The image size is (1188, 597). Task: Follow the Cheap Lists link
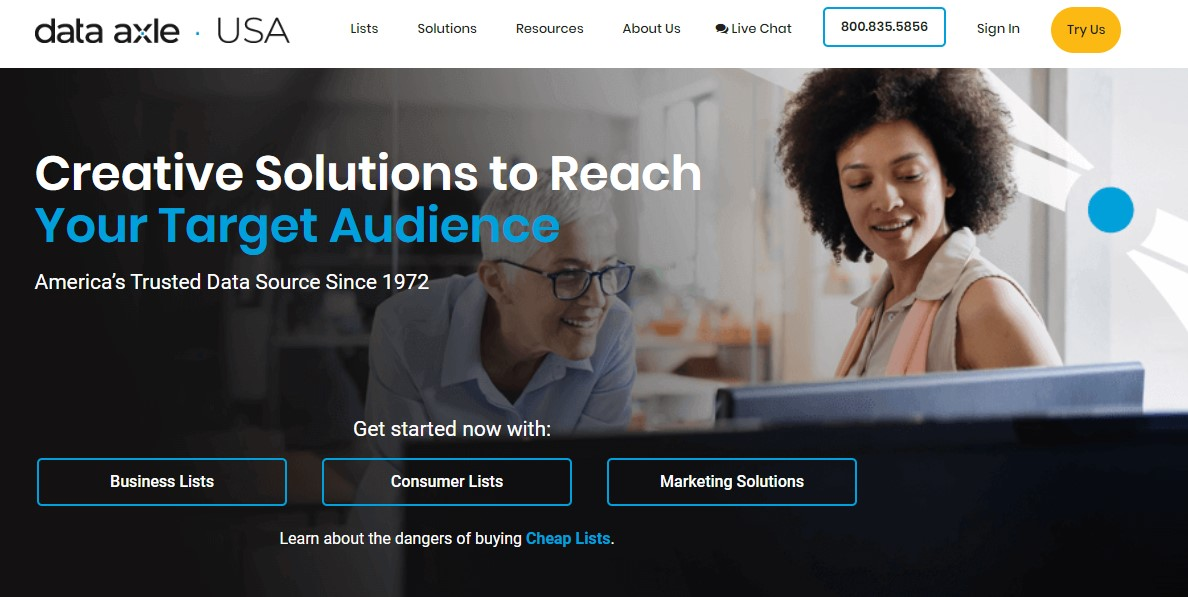click(567, 539)
